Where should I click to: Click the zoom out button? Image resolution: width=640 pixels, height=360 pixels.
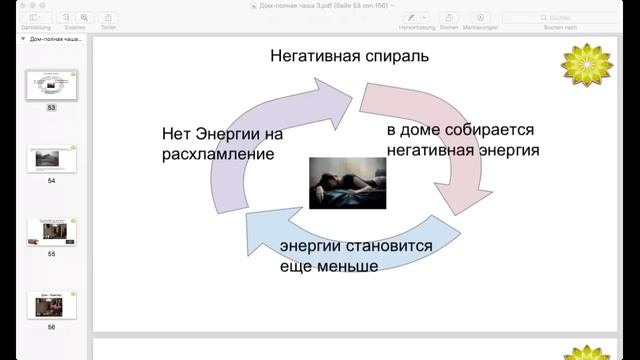[x=65, y=18]
